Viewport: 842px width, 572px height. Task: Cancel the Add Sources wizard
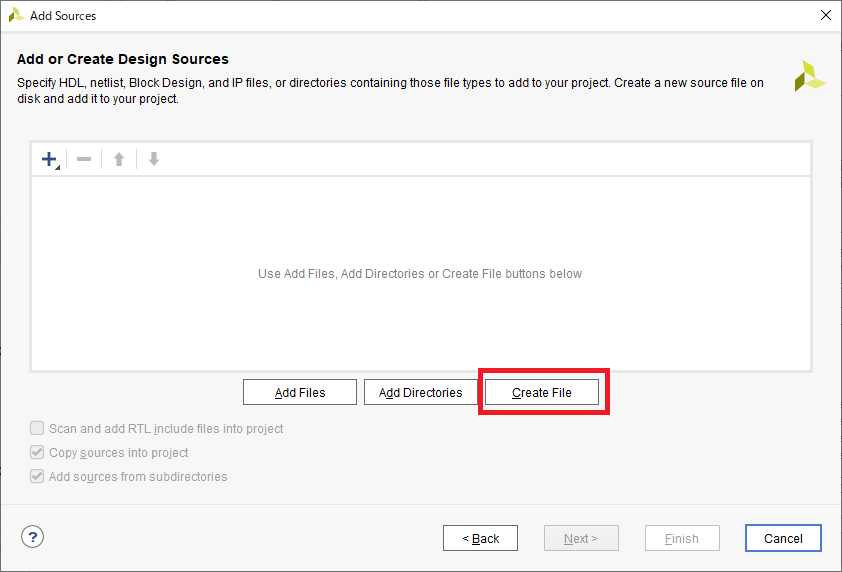click(x=783, y=538)
